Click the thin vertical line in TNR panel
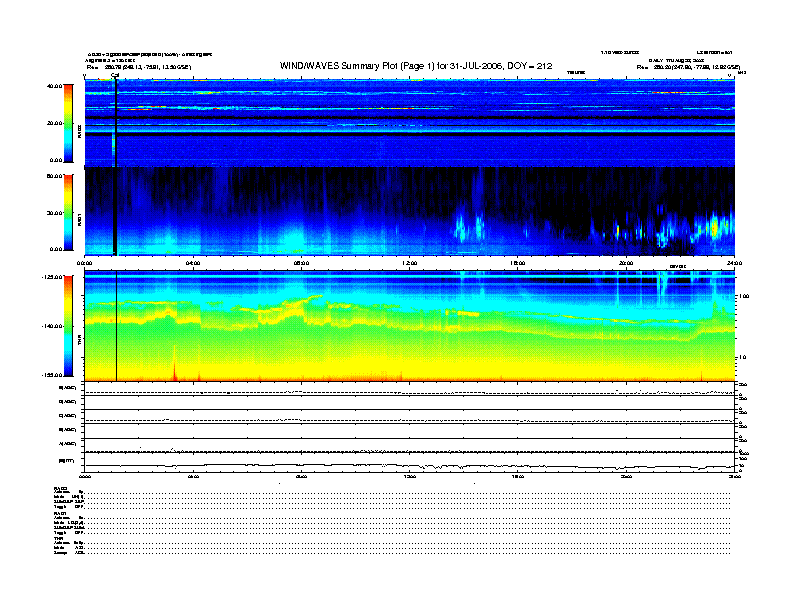This screenshot has height=612, width=792. point(117,326)
